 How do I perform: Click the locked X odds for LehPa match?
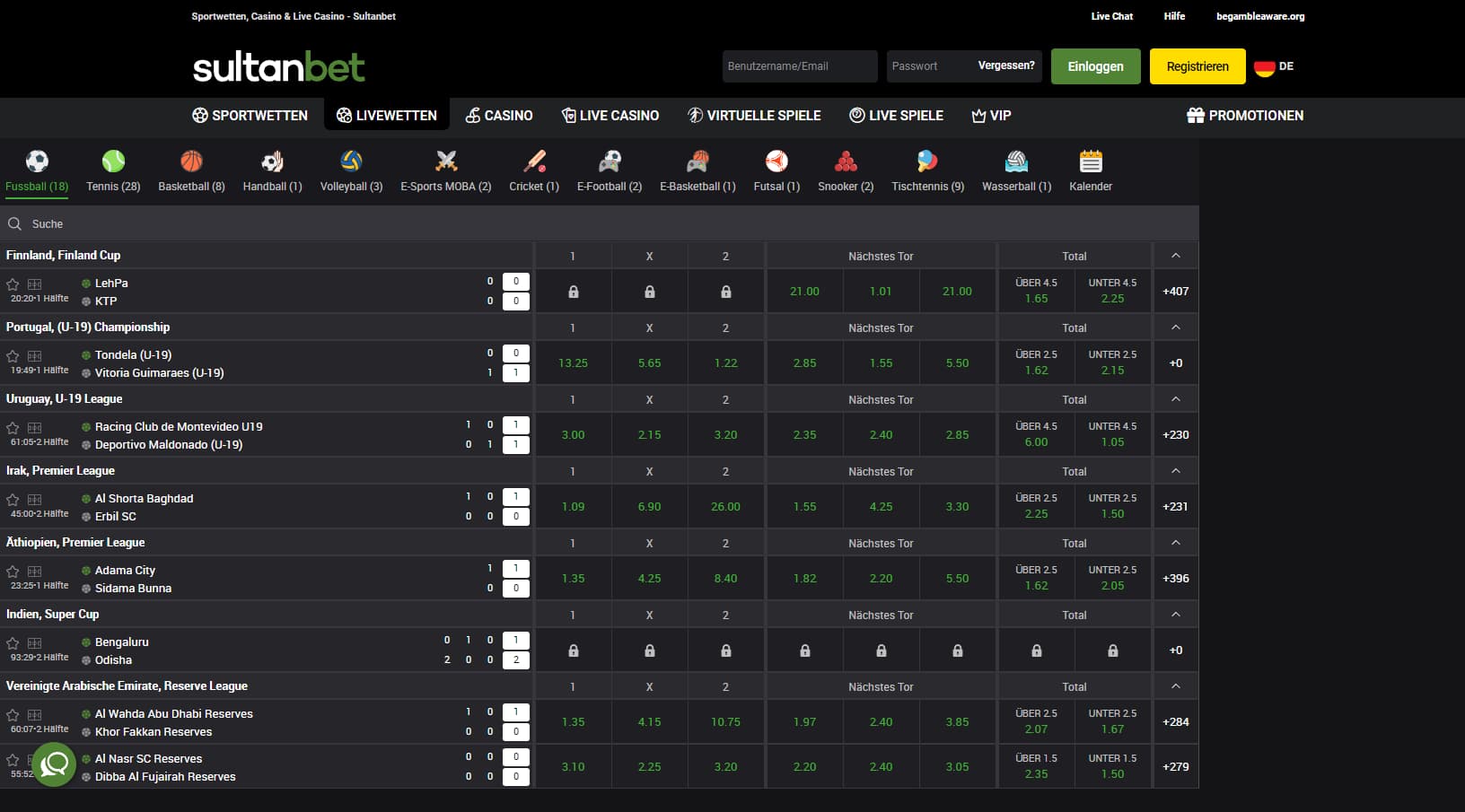tap(649, 292)
